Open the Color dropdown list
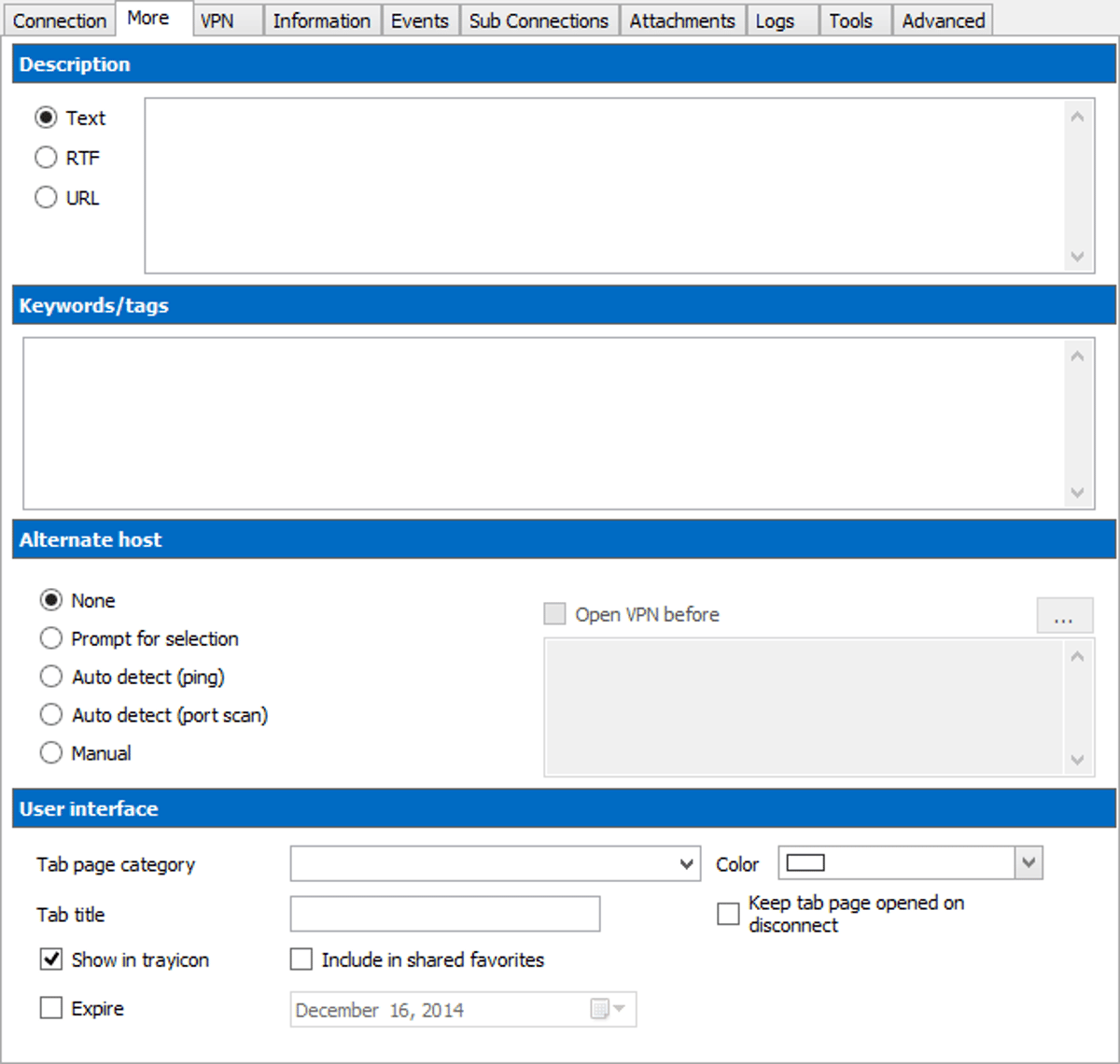This screenshot has width=1120, height=1064. [x=1027, y=862]
